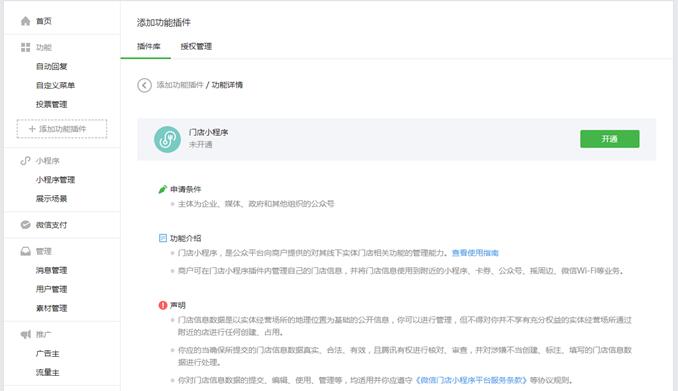
Task: Open 素材管理 in the sidebar
Action: pyautogui.click(x=51, y=308)
